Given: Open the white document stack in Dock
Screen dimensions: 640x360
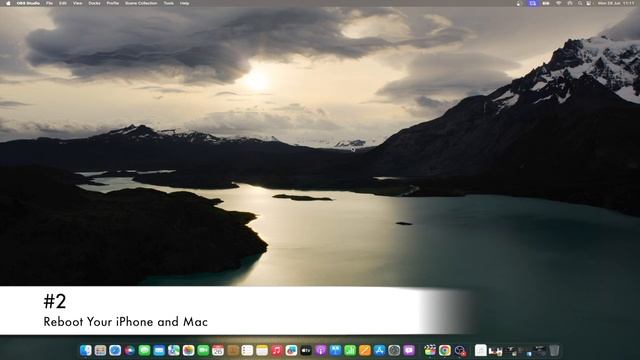Looking at the screenshot, I should (x=481, y=350).
